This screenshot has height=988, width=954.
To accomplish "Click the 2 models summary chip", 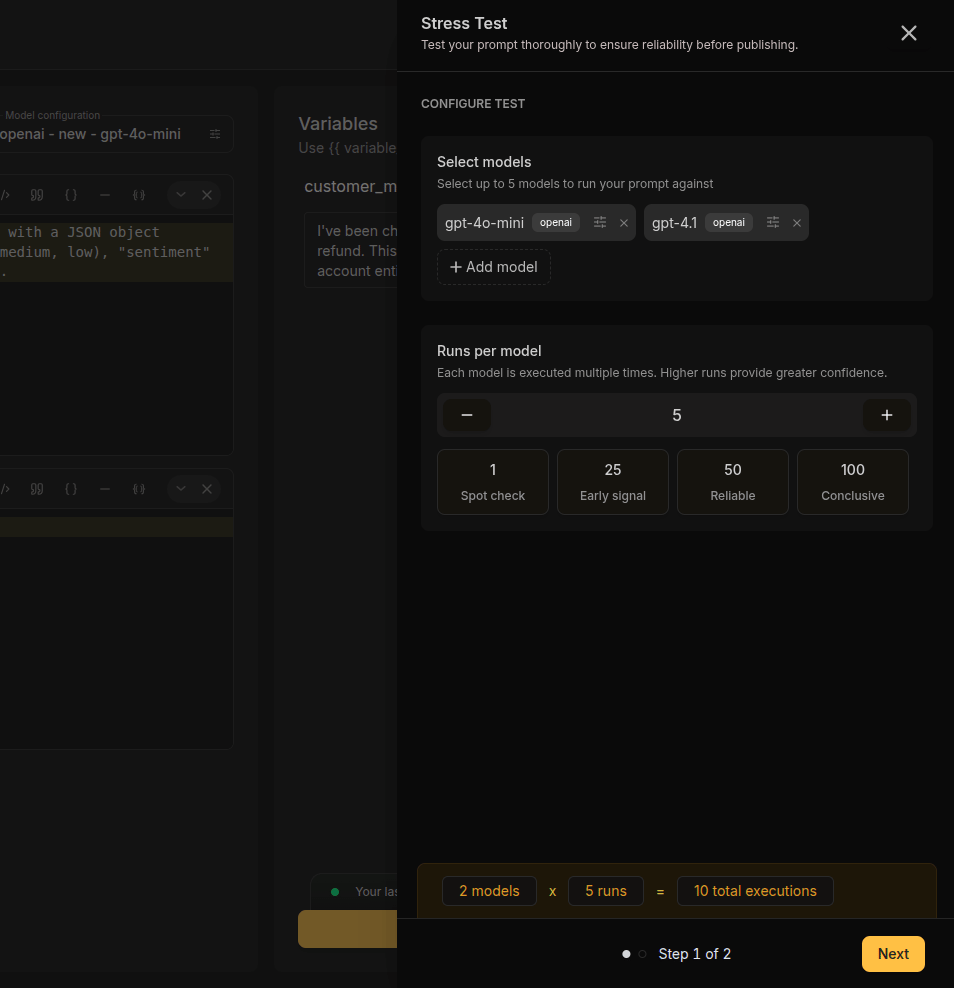I will [x=490, y=891].
